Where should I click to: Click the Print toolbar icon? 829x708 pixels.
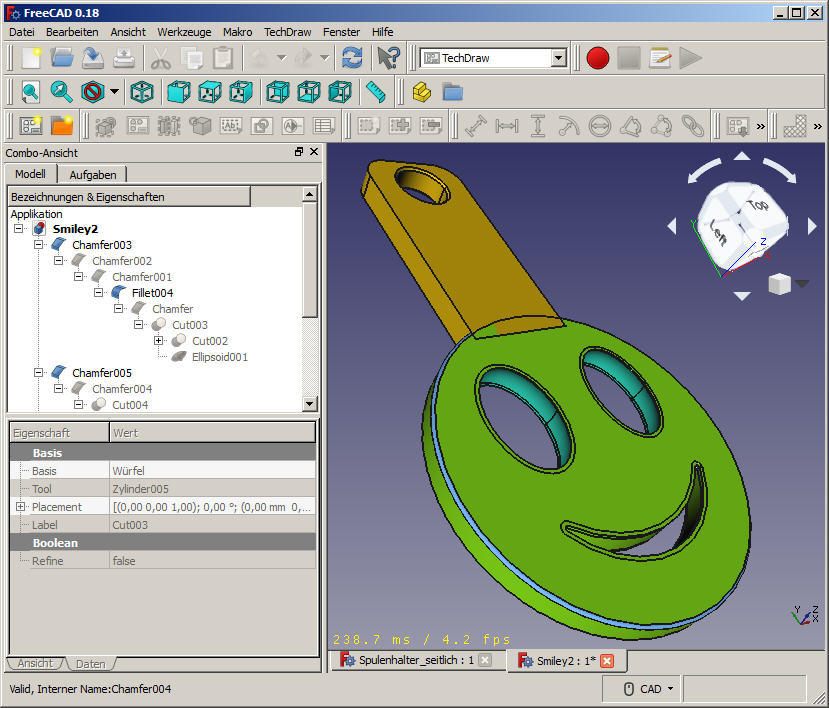point(124,58)
